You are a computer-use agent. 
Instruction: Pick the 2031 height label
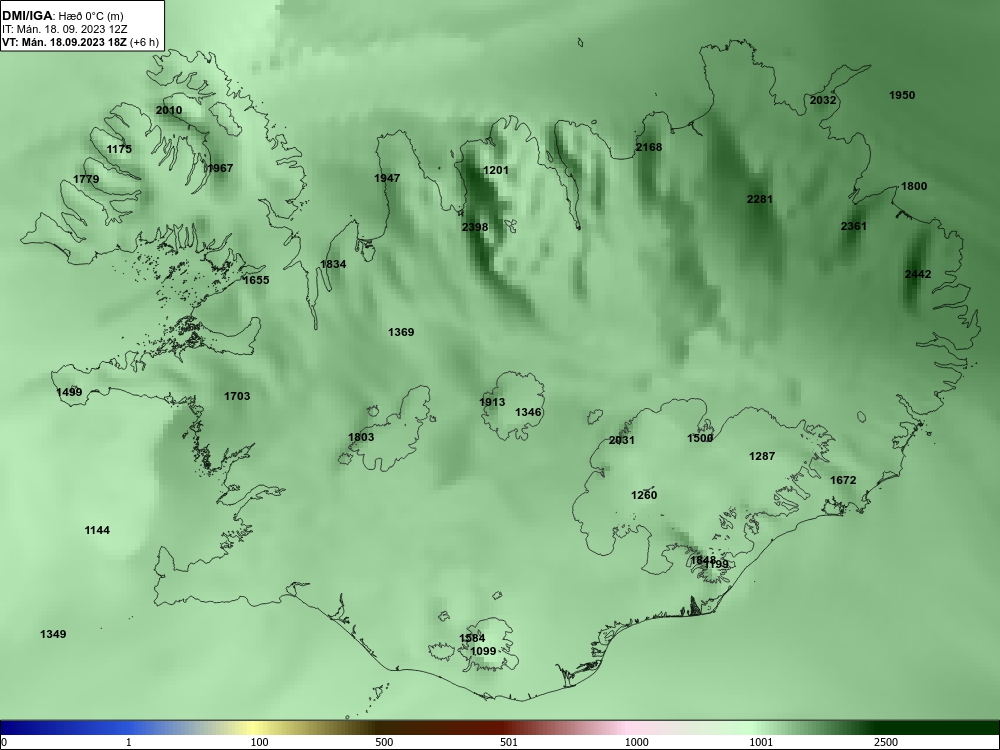[622, 441]
